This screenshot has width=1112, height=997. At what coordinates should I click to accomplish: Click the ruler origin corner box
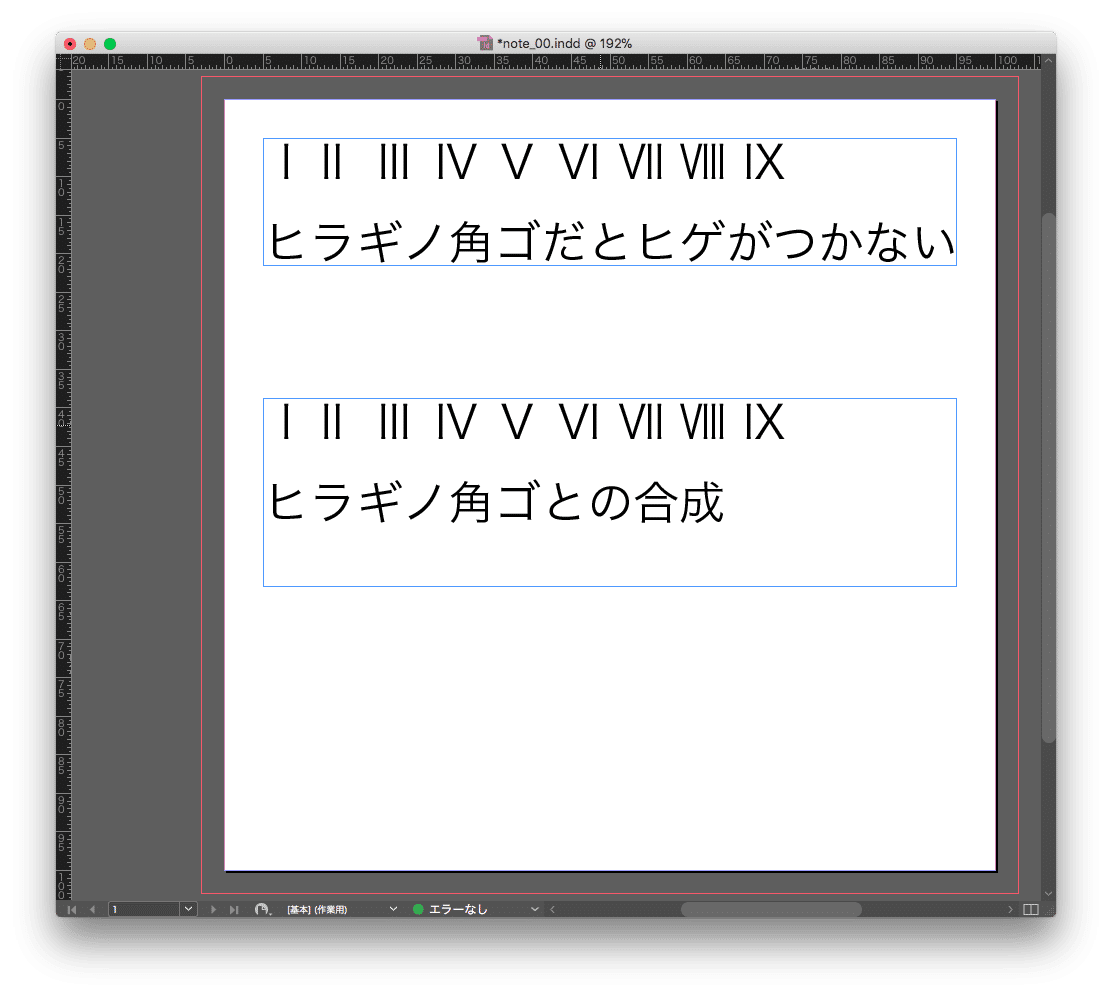(64, 62)
